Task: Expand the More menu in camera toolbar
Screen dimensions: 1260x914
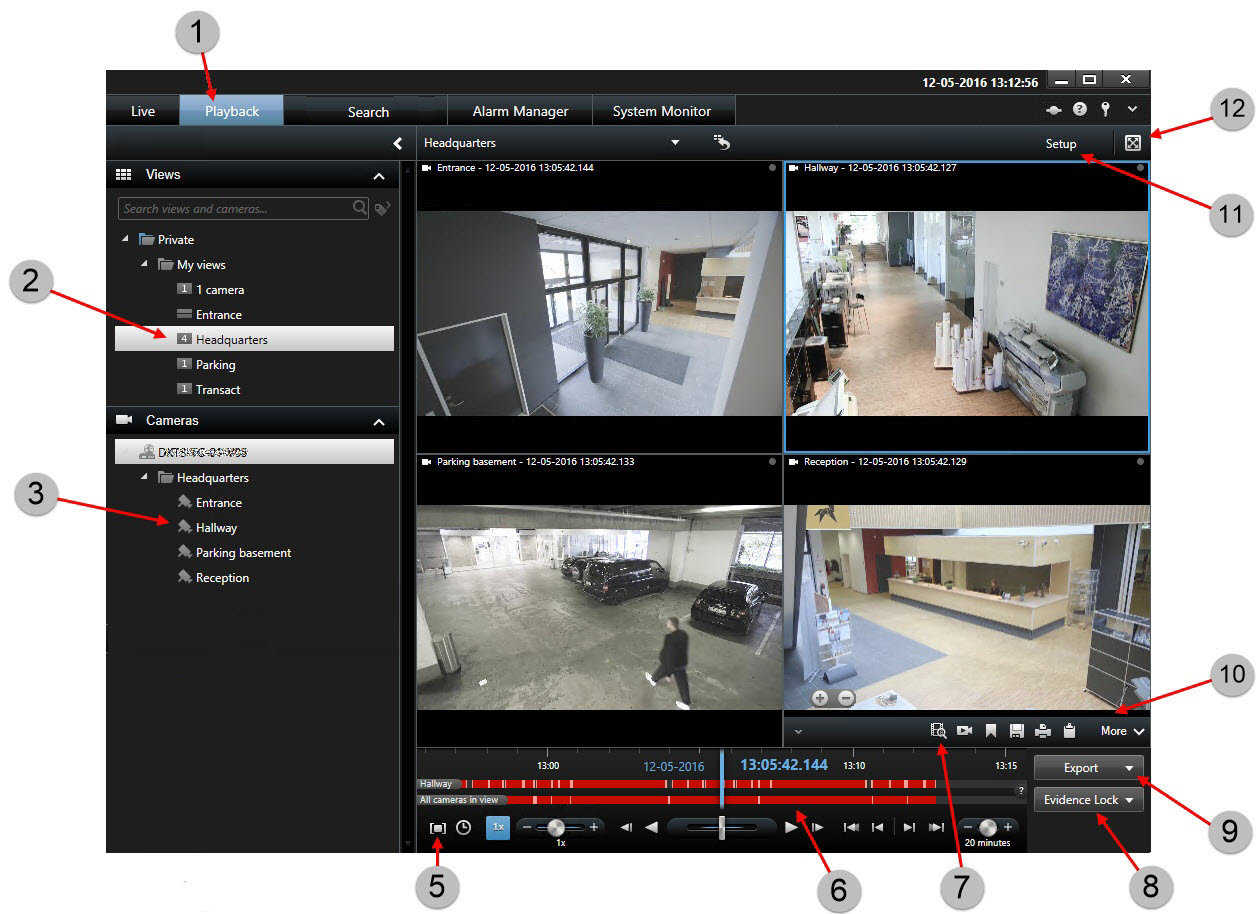Action: pyautogui.click(x=1121, y=731)
